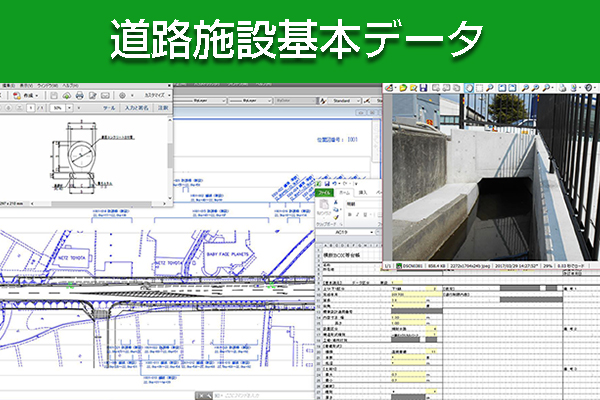Click the save diskette icon in PDF viewer toolbar
This screenshot has width=600, height=400.
(54, 95)
